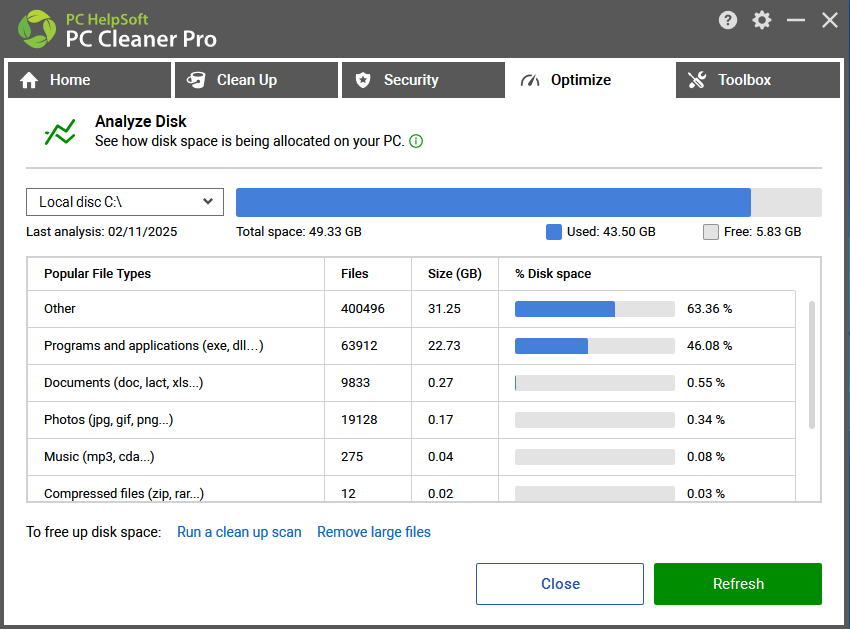The width and height of the screenshot is (850, 629).
Task: Expand the Local disc C:\ dropdown
Action: pyautogui.click(x=125, y=202)
